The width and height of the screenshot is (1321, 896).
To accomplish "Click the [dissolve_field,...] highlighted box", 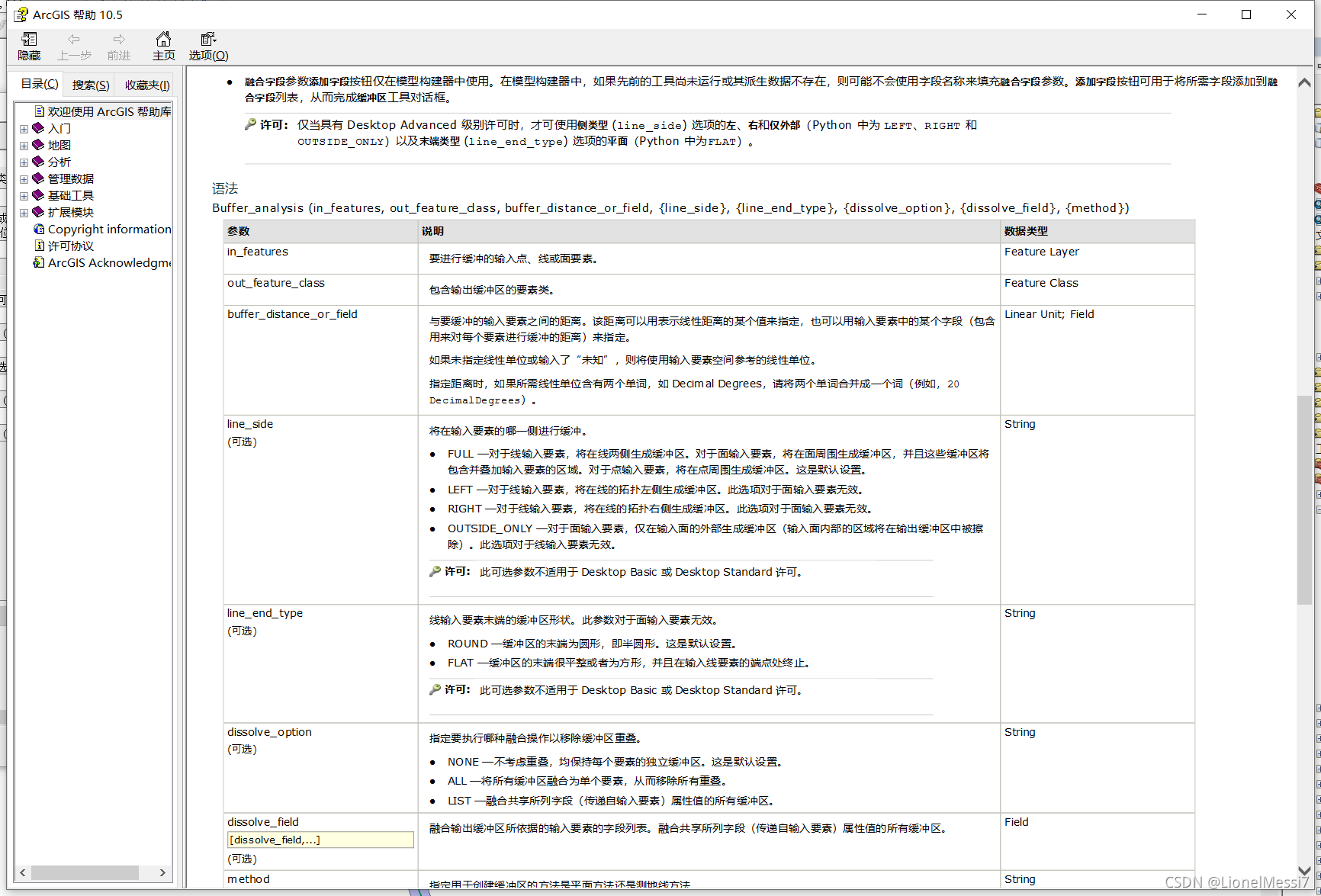I will (x=320, y=840).
